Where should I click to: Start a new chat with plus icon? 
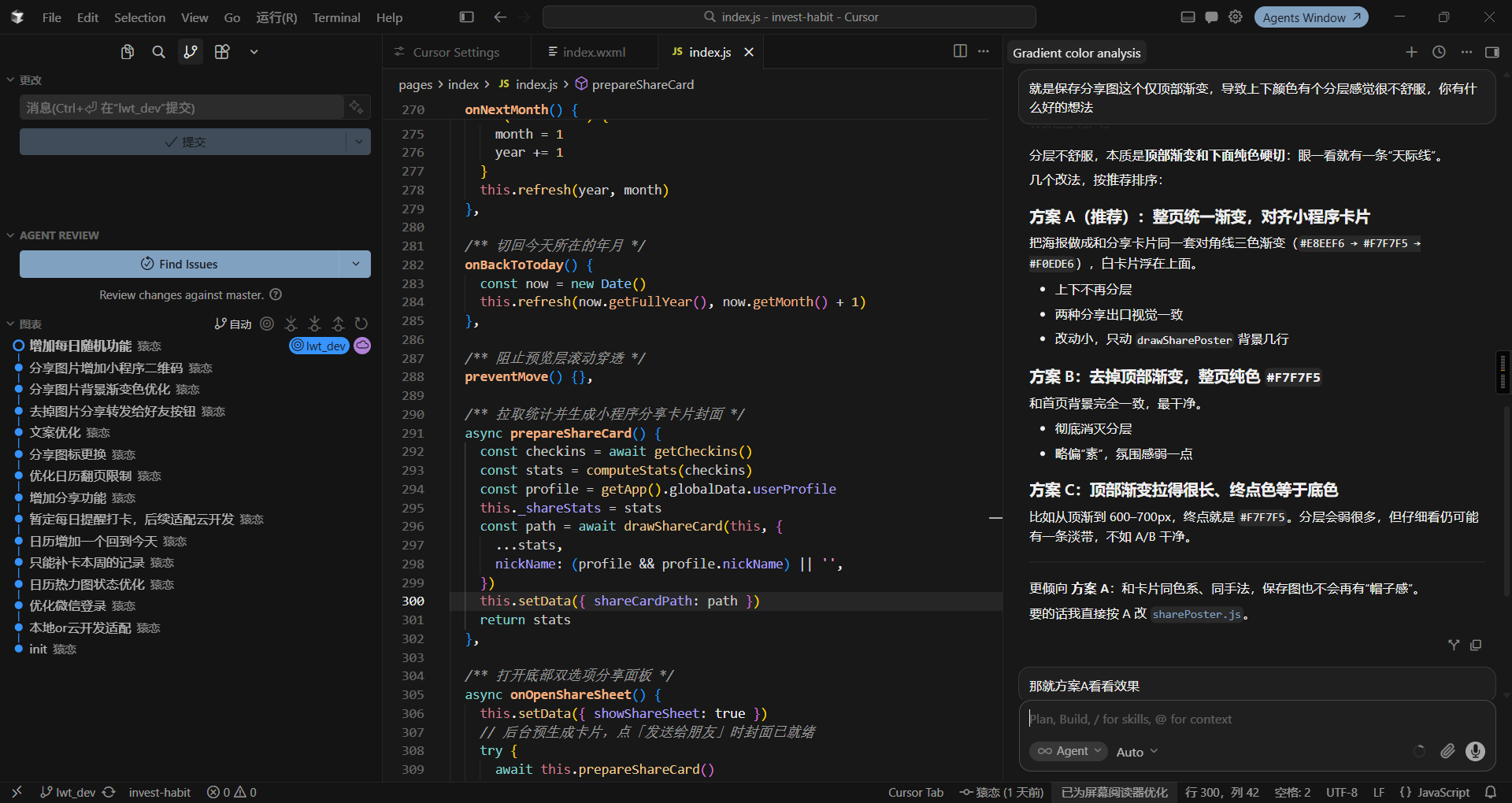point(1411,52)
